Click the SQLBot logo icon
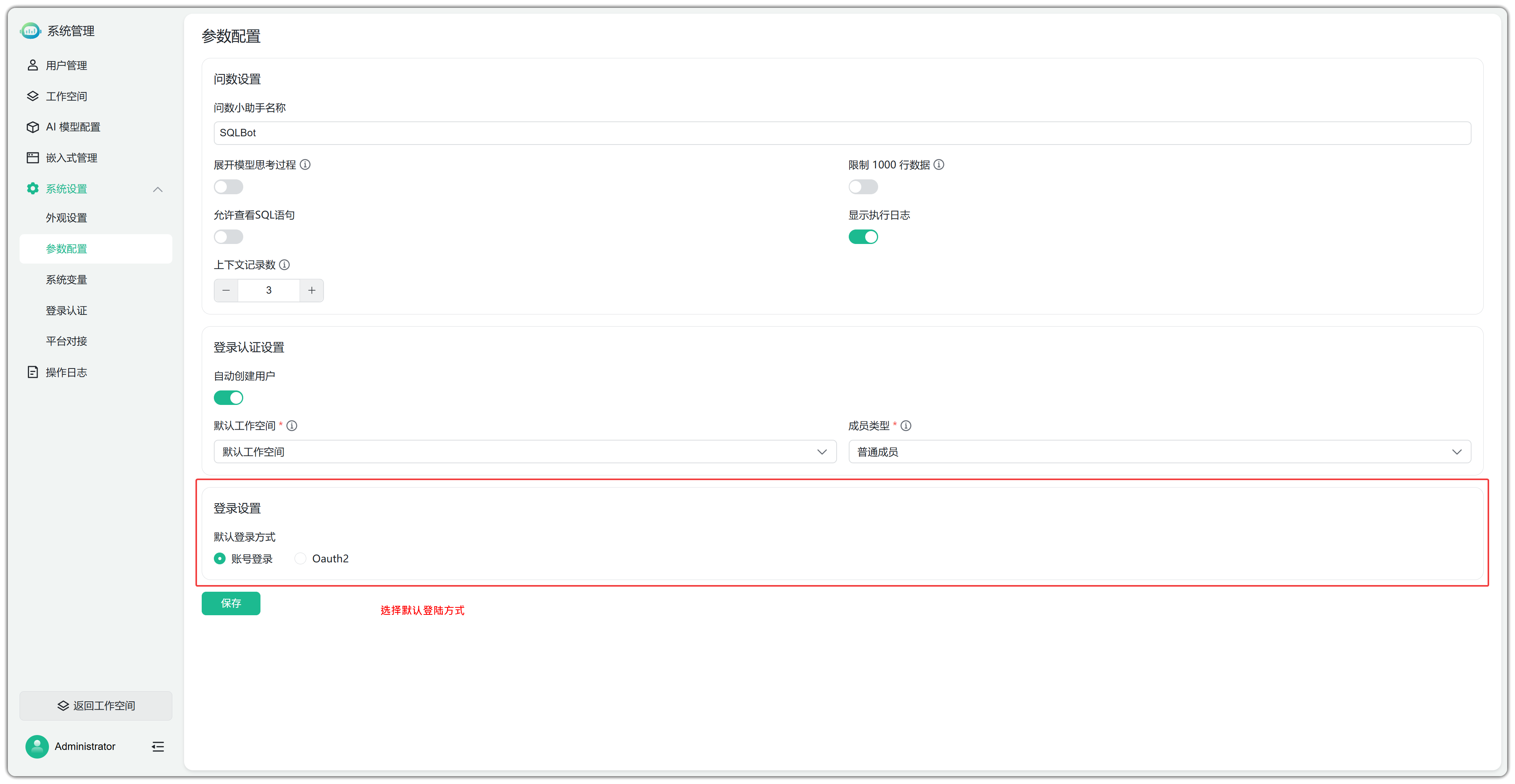 pyautogui.click(x=30, y=31)
